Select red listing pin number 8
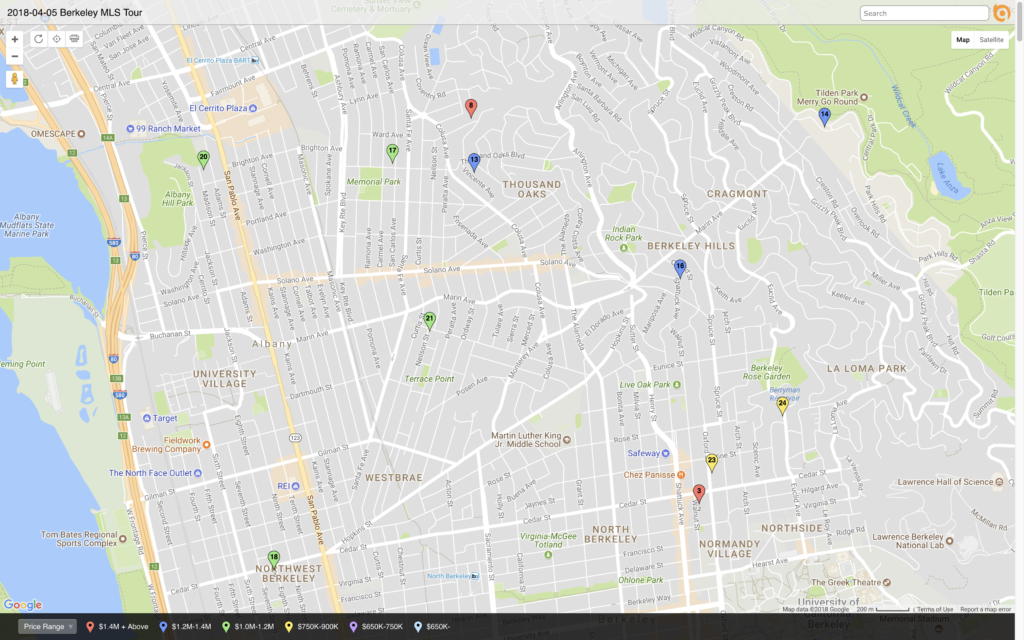This screenshot has height=640, width=1024. coord(471,108)
